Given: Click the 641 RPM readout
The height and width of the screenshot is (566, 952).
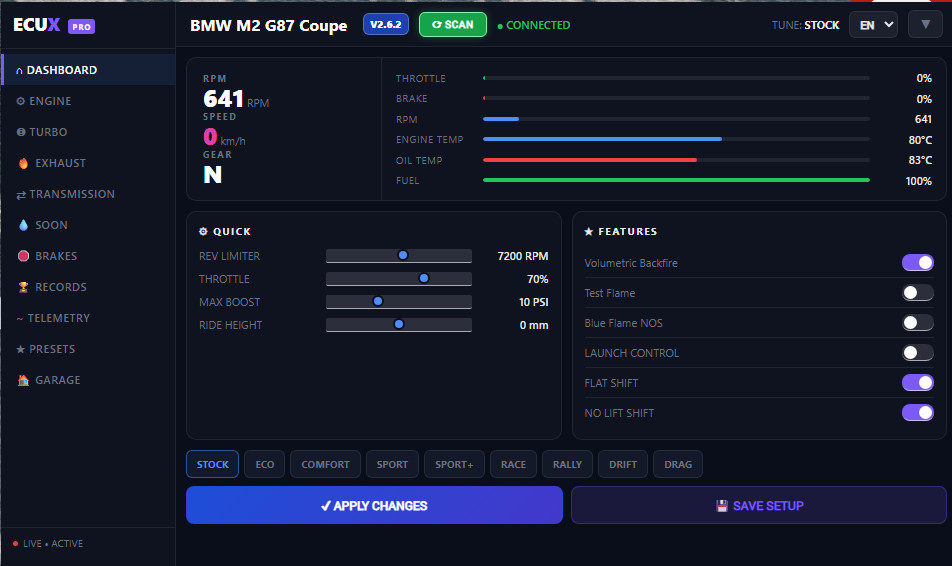Looking at the screenshot, I should click(236, 99).
